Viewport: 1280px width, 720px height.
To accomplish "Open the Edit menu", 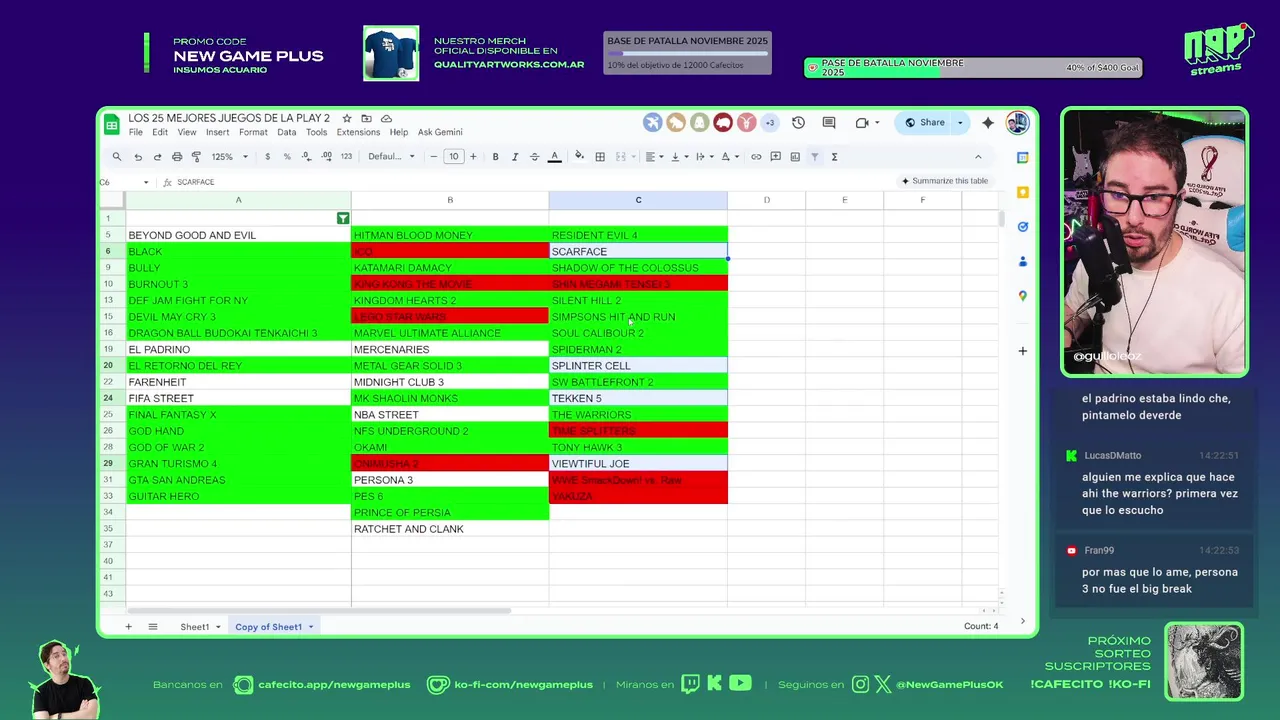I will [160, 132].
